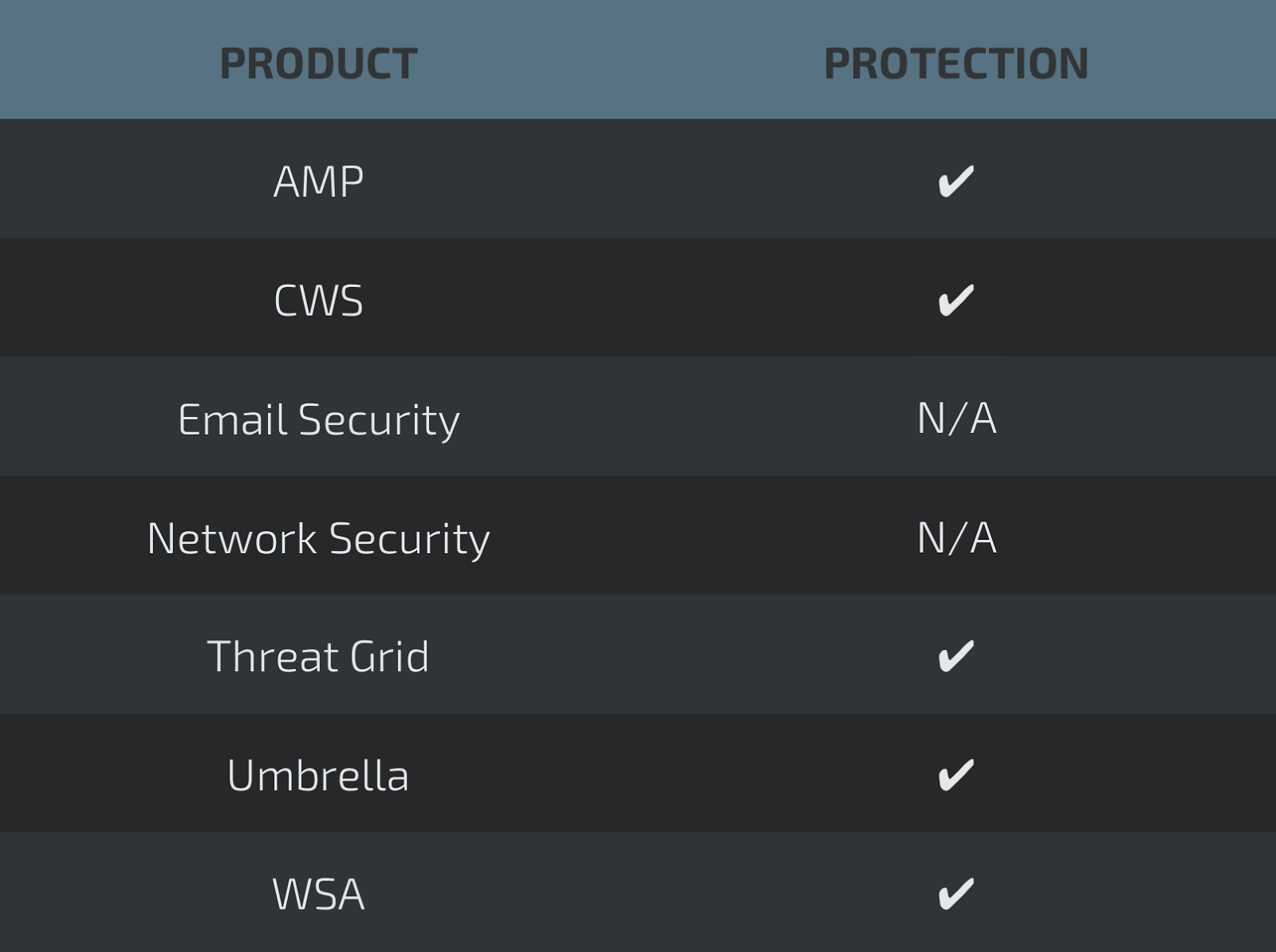Click N/A in the Network Security row
The image size is (1276, 952).
[x=956, y=538]
